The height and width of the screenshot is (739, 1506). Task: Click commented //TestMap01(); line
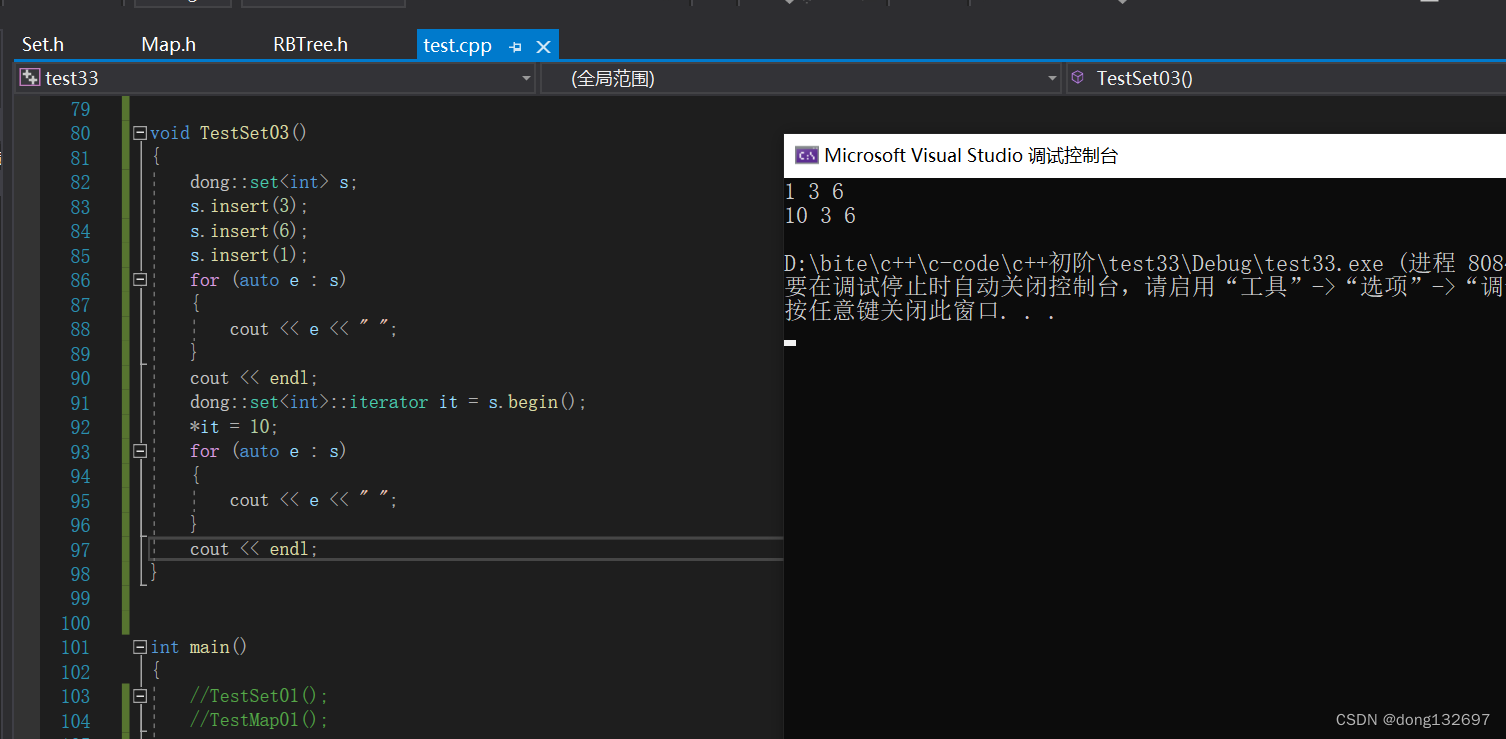point(259,721)
